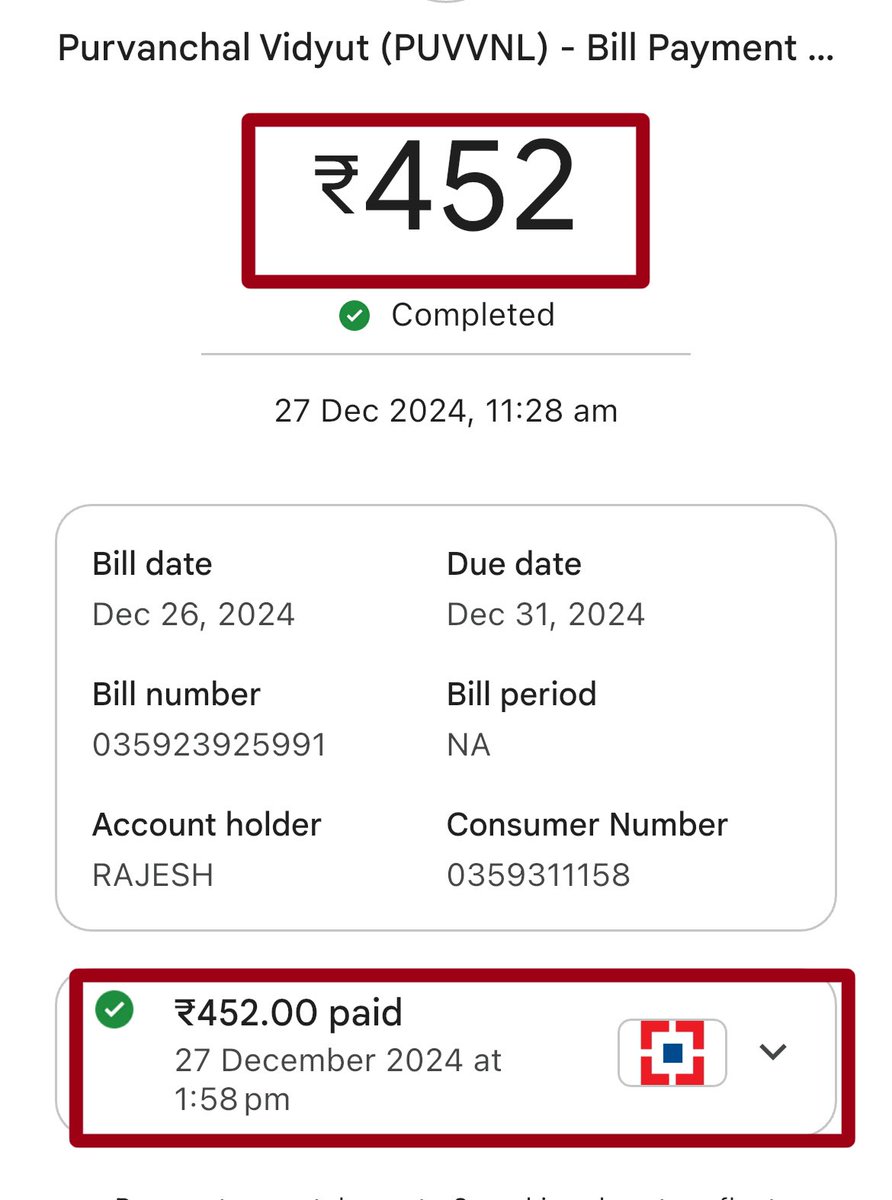Tap the ₹452.00 paid text

tap(288, 1013)
